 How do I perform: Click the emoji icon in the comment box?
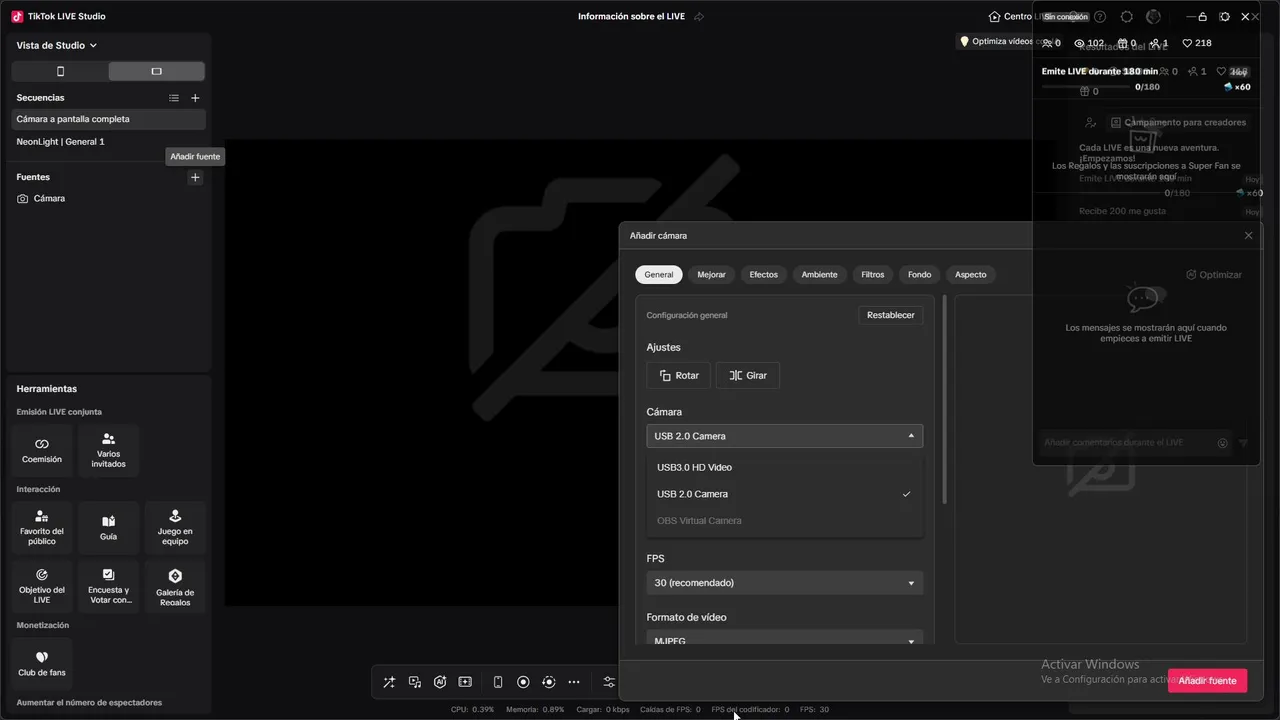point(1223,443)
